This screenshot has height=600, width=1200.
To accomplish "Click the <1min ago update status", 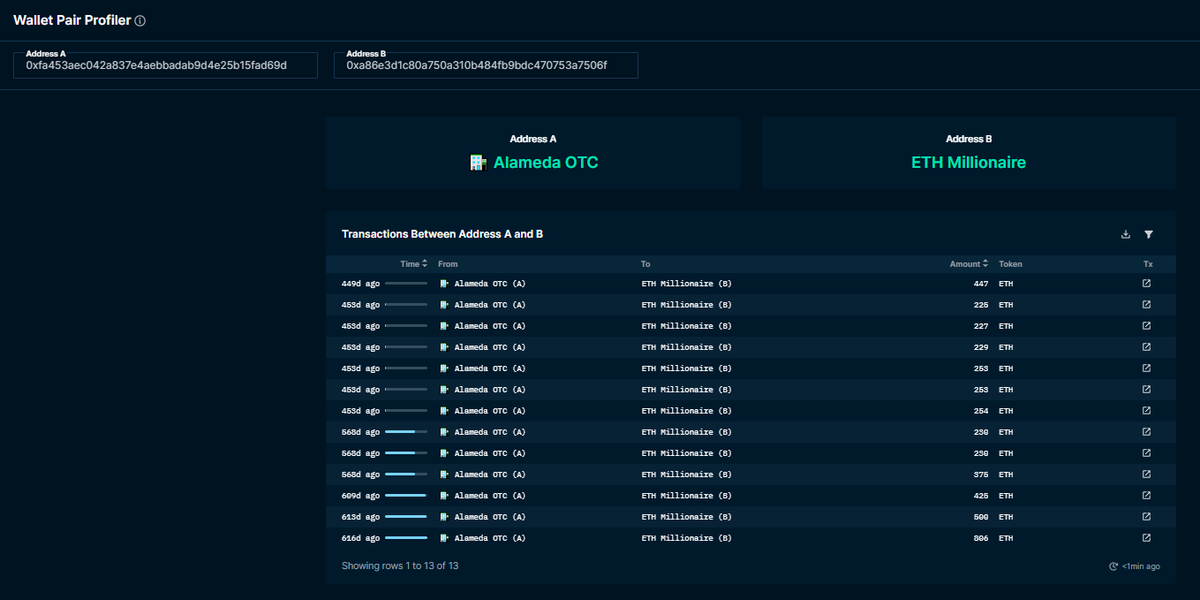I will (x=1141, y=566).
